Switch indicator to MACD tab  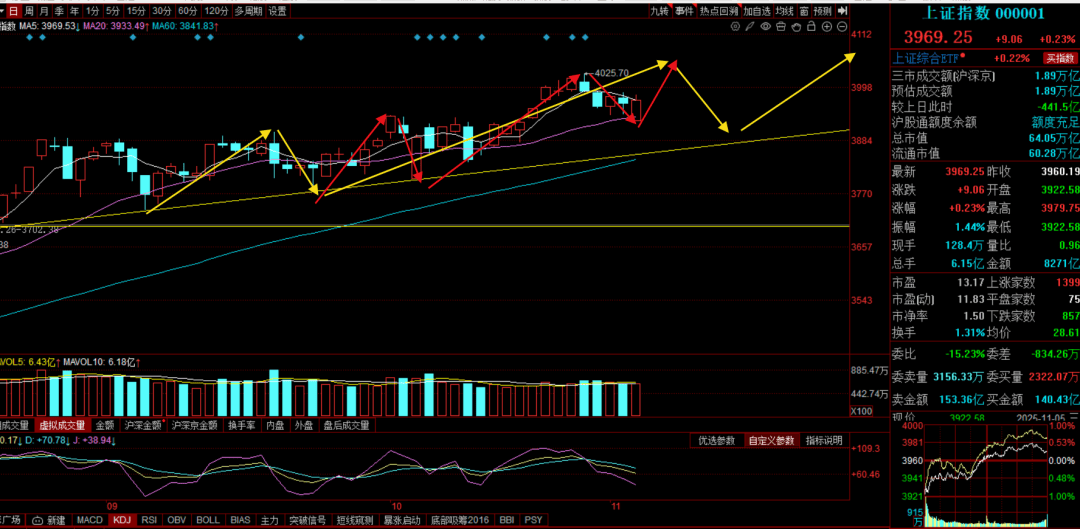coord(90,521)
